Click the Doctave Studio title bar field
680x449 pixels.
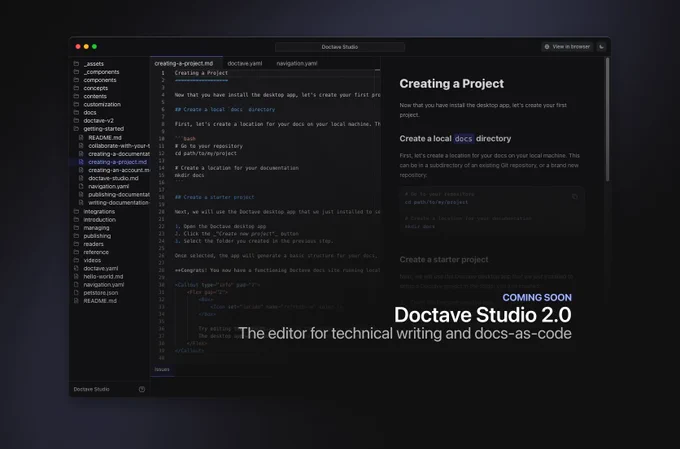click(x=340, y=47)
